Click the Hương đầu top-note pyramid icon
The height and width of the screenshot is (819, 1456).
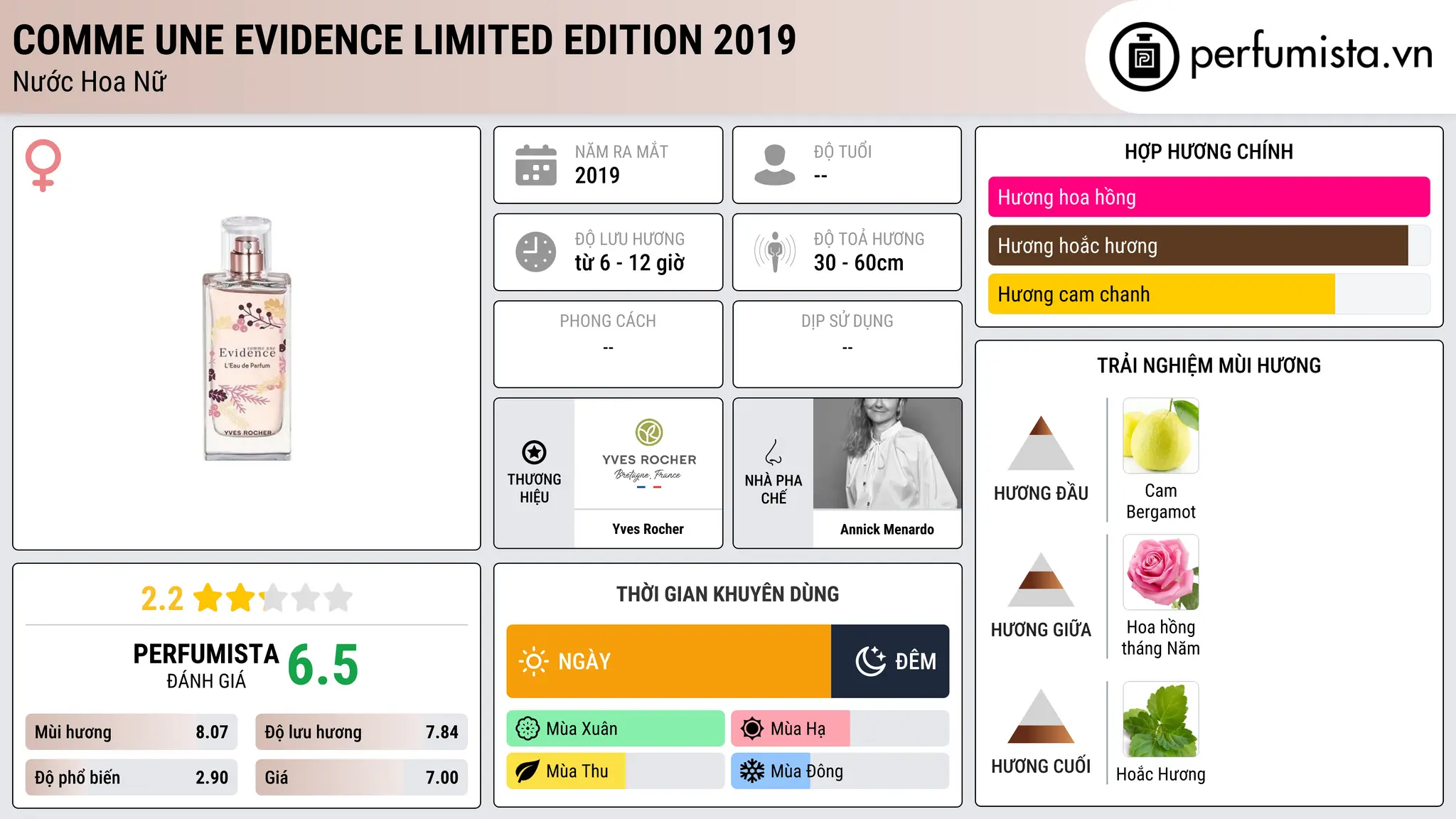coord(1041,443)
